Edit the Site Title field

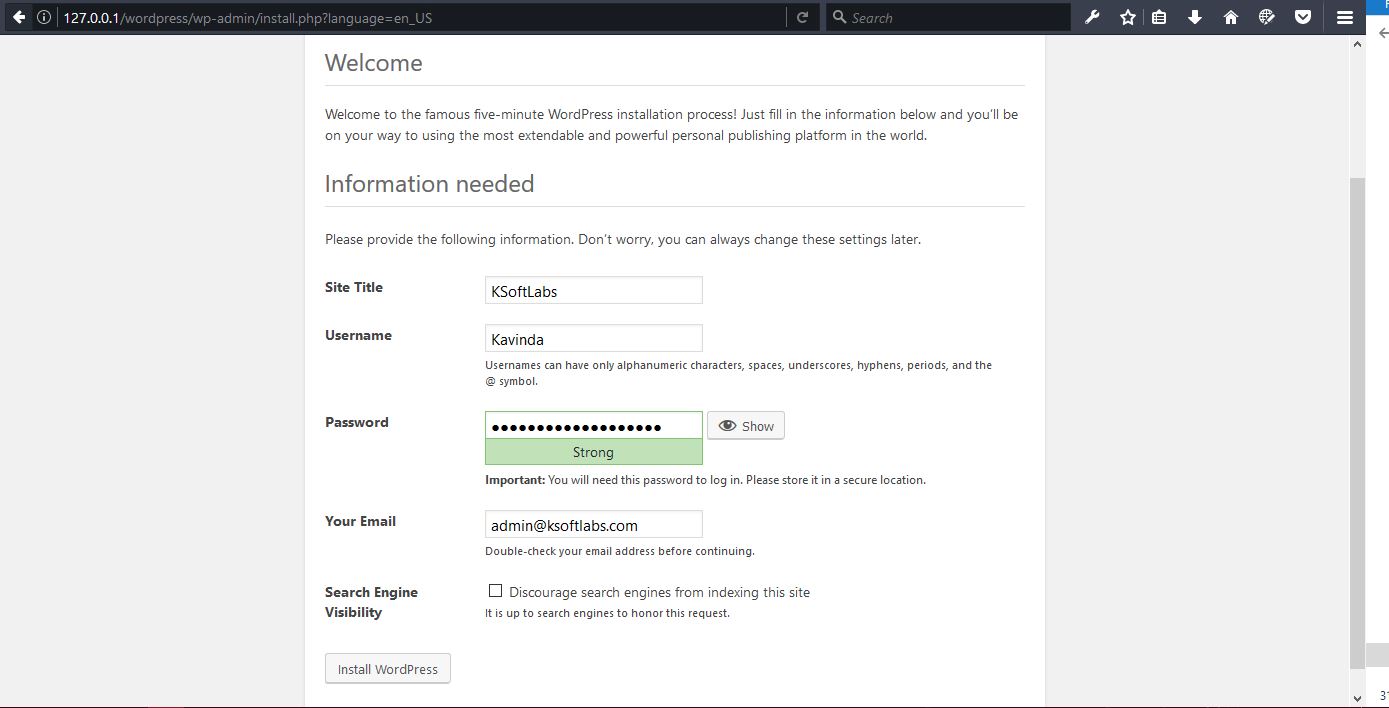tap(594, 291)
